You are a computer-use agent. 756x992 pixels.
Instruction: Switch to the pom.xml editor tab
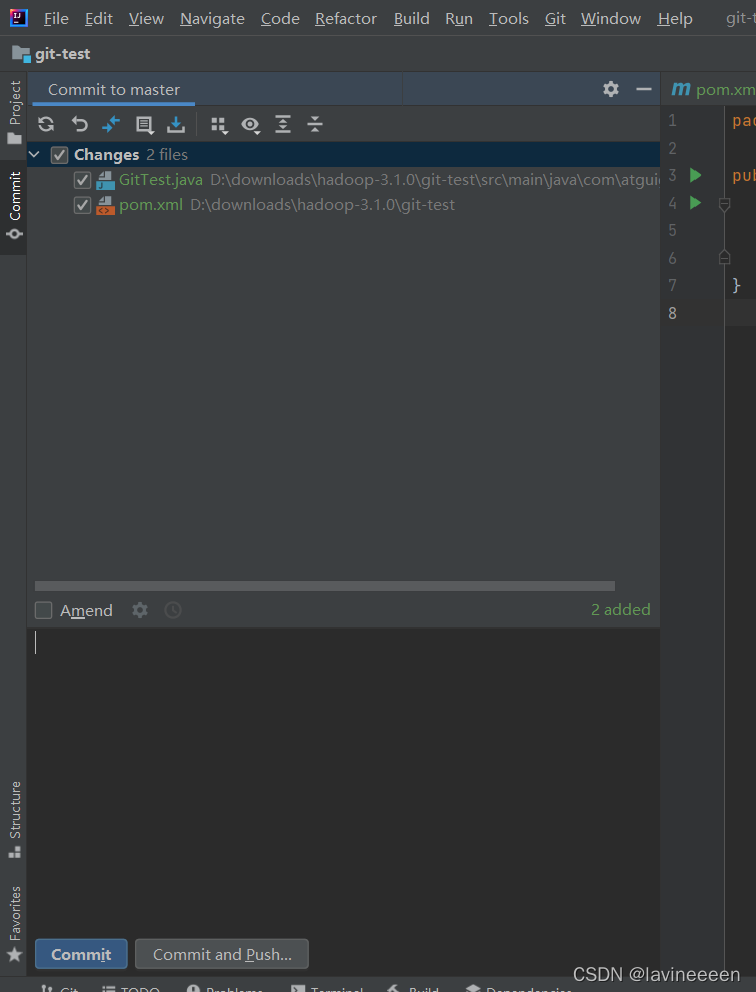pos(712,89)
